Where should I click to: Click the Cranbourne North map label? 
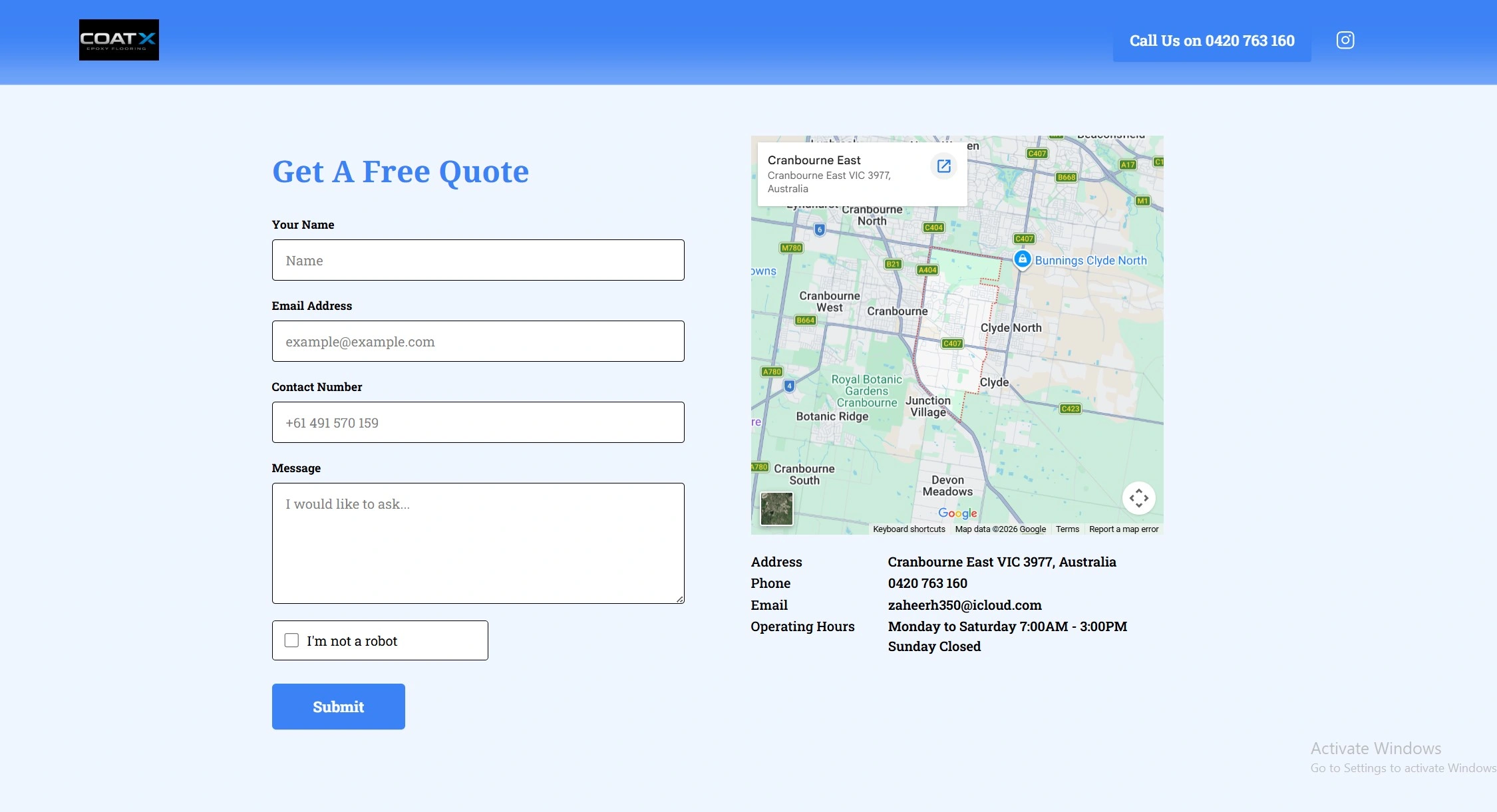tap(872, 215)
